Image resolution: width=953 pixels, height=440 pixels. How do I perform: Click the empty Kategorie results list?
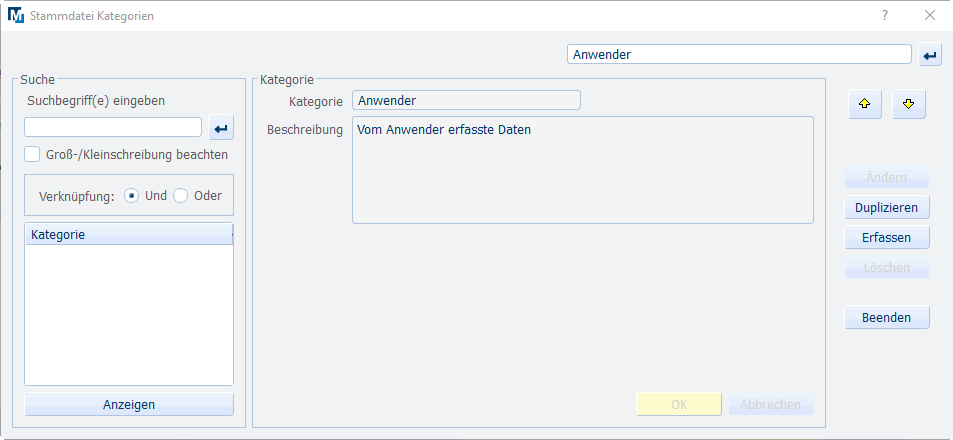click(128, 315)
